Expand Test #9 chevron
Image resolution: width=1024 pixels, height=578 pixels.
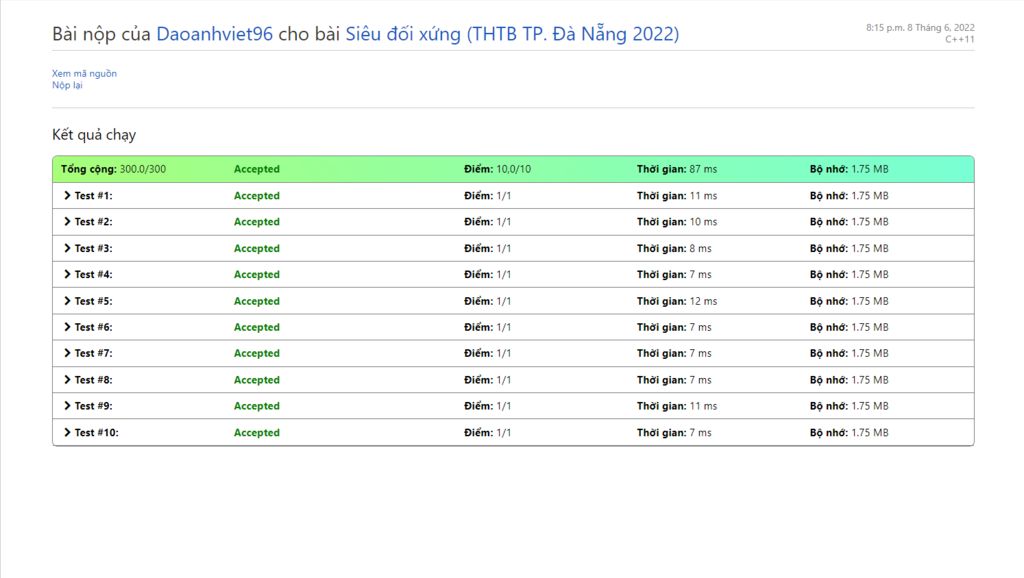[67, 406]
